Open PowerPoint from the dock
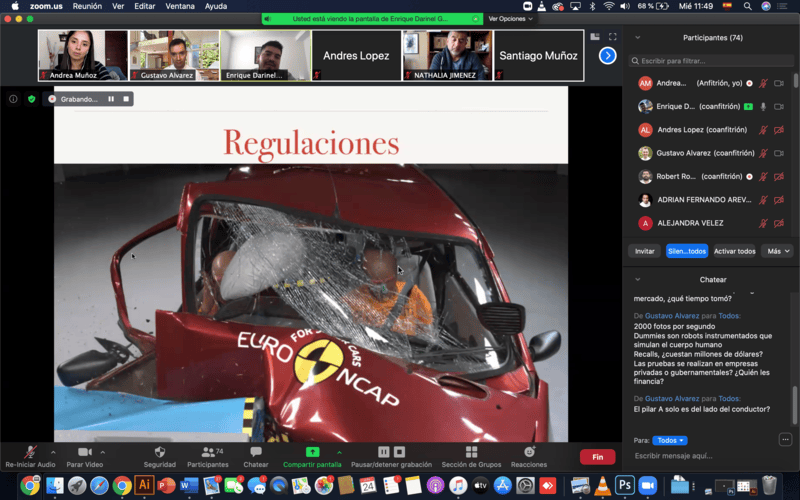This screenshot has height=500, width=800. (166, 485)
